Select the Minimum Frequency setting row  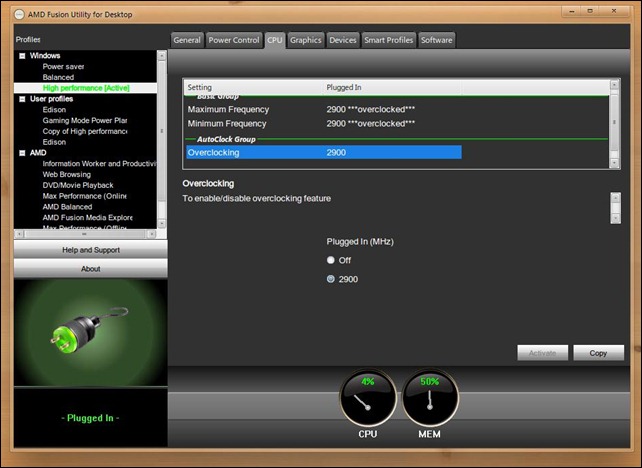click(323, 124)
